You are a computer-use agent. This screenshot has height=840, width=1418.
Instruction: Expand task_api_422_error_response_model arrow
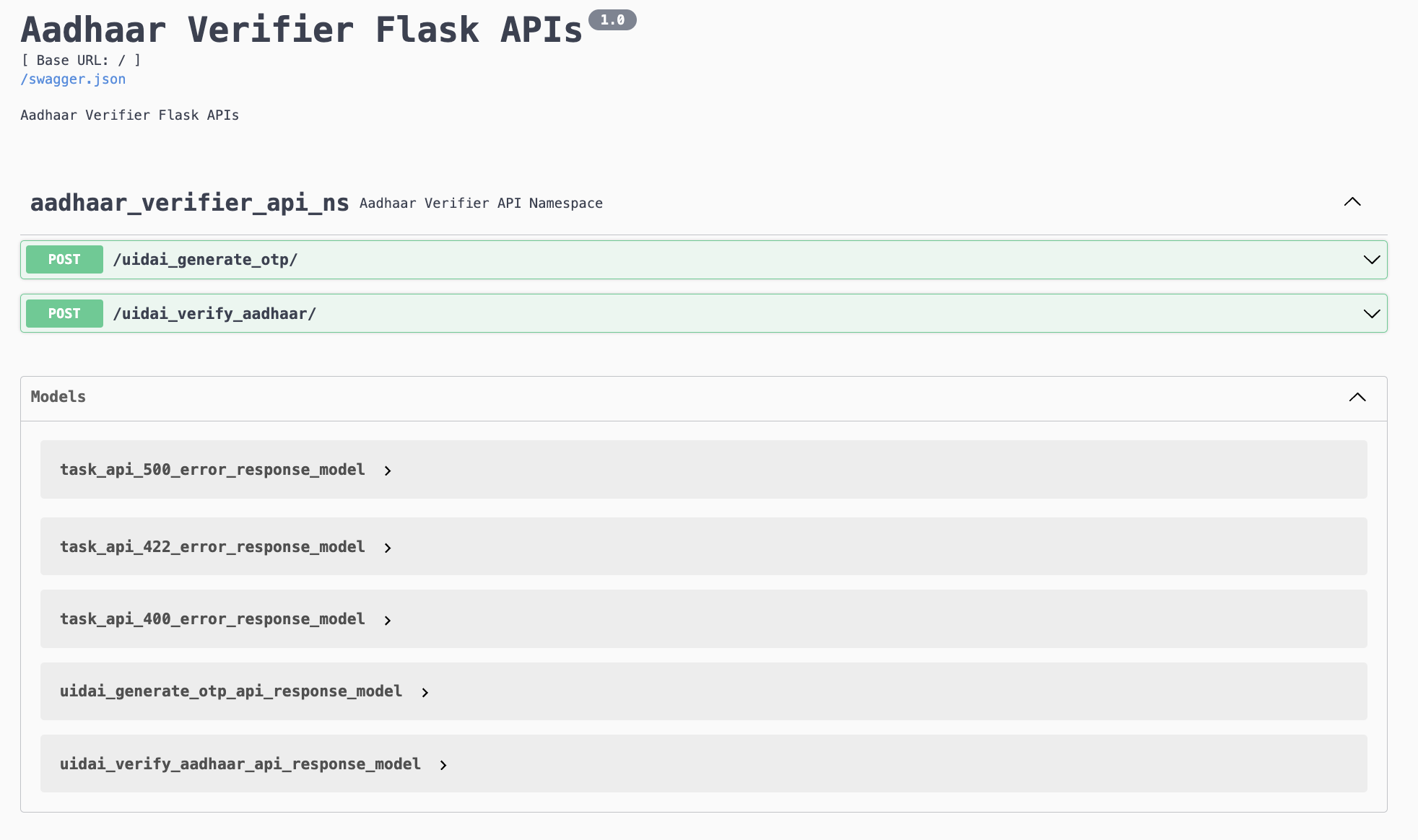[388, 548]
